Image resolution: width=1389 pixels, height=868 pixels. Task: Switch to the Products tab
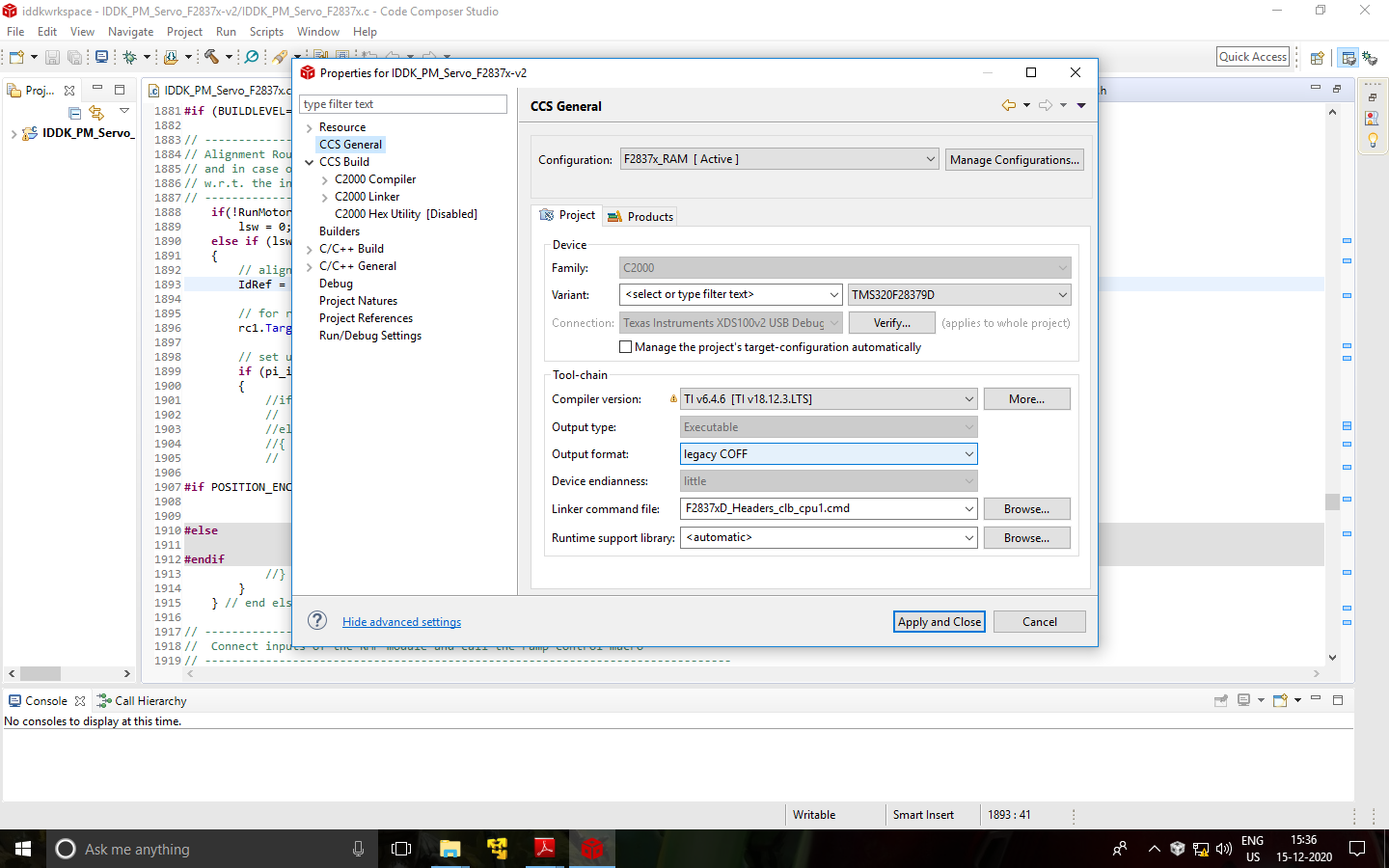tap(640, 216)
